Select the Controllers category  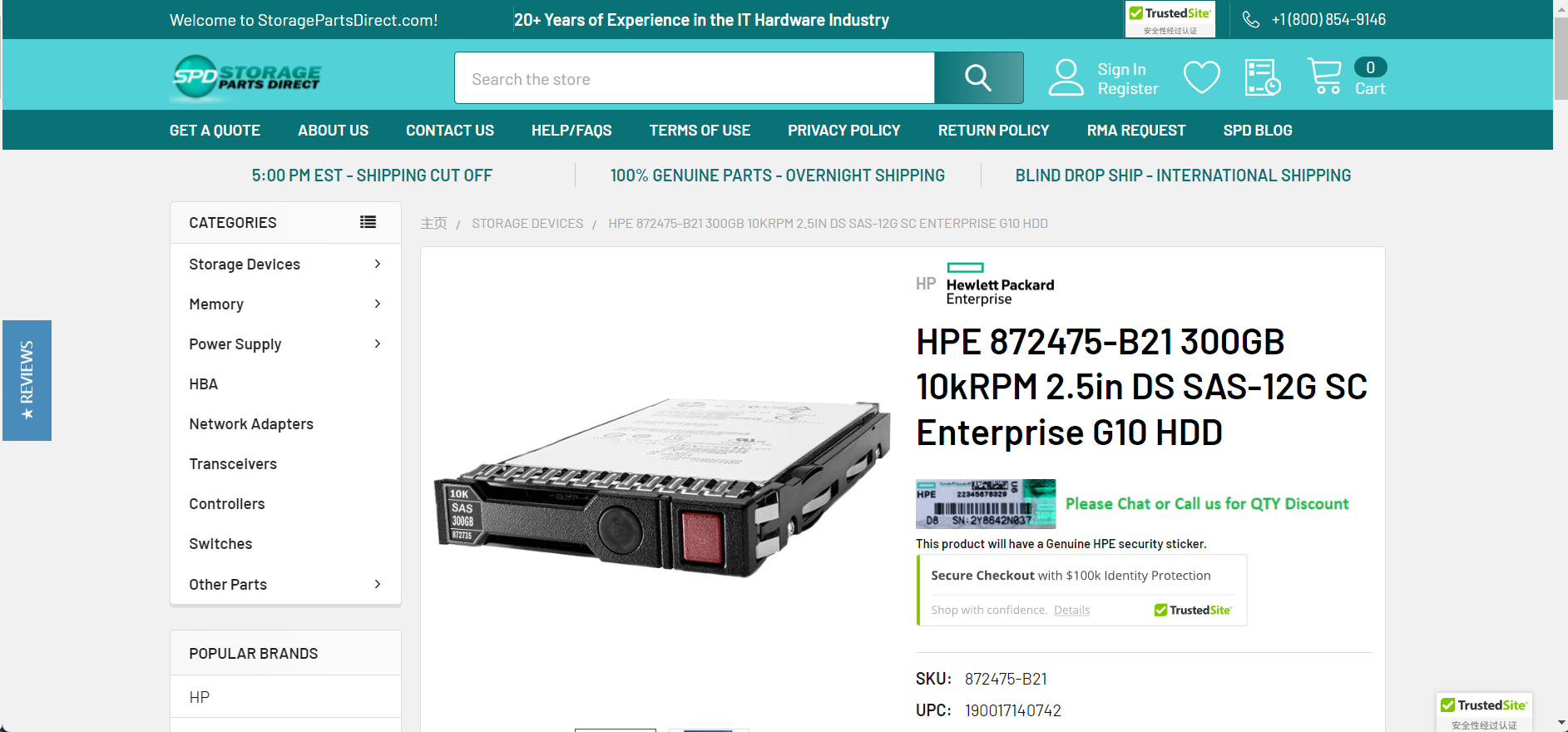[x=227, y=503]
